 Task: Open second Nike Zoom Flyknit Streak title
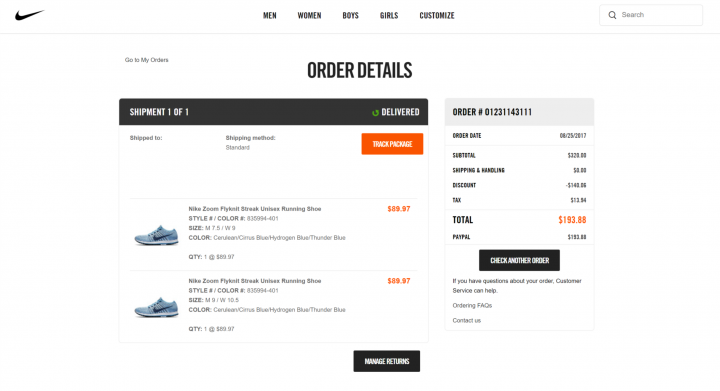tap(255, 281)
